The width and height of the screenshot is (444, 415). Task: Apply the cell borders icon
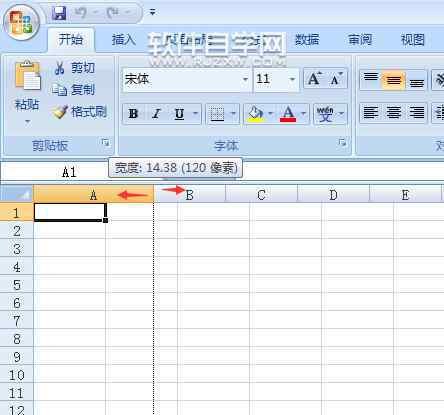tap(217, 114)
